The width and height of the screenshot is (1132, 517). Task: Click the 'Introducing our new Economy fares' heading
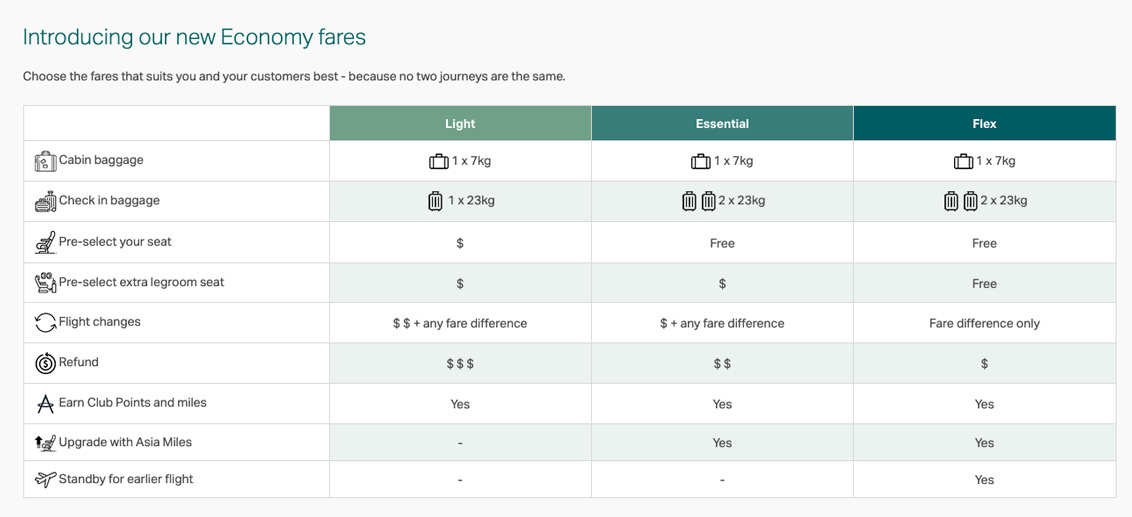click(x=194, y=37)
